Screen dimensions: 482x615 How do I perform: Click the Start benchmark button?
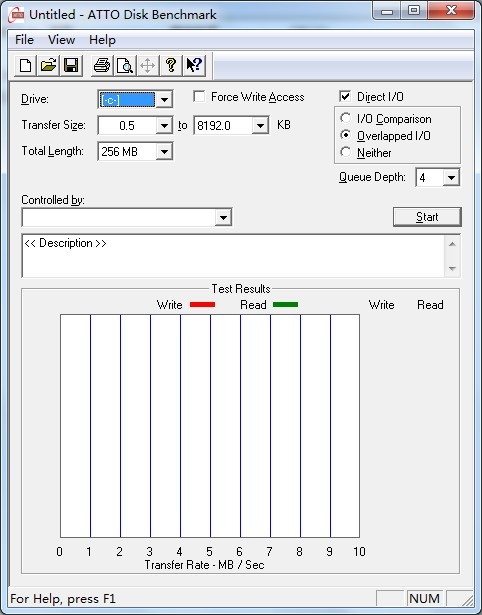pos(427,217)
